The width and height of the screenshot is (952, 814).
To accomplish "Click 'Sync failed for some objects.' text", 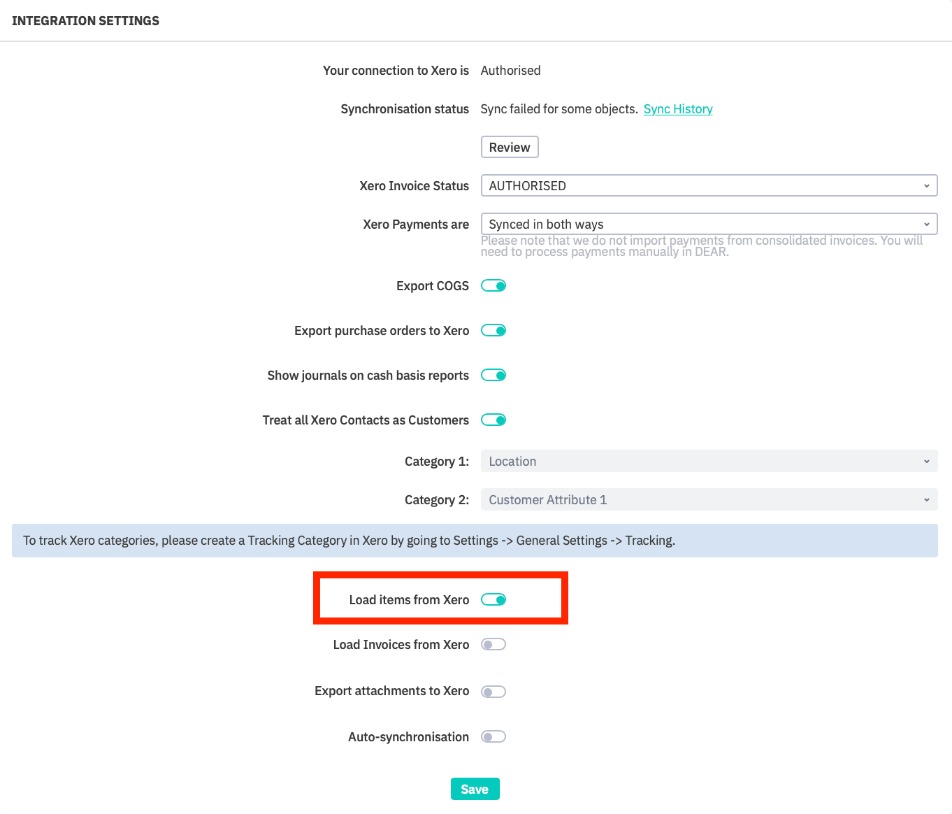I will 559,109.
